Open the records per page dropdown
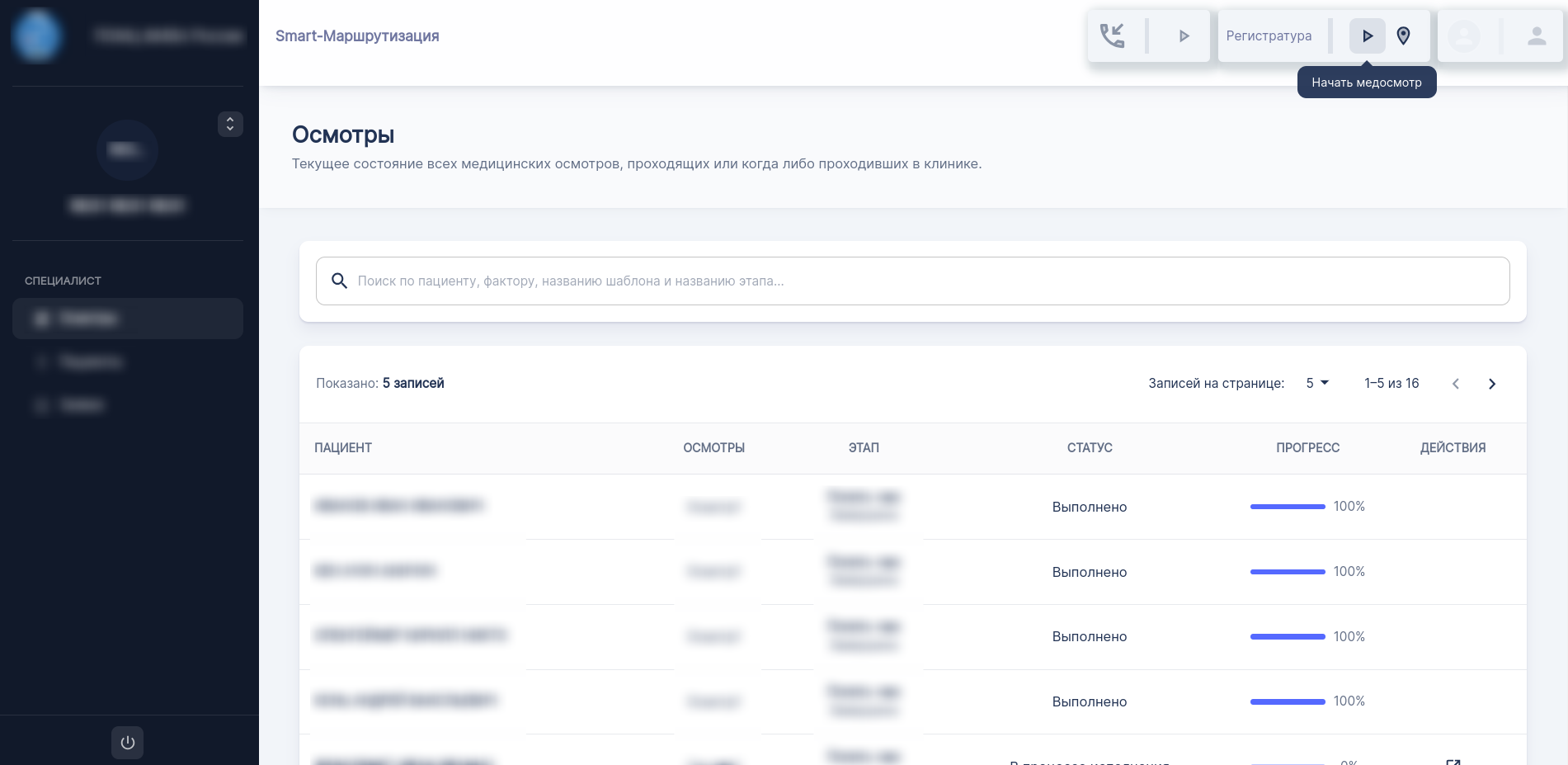 tap(1317, 383)
